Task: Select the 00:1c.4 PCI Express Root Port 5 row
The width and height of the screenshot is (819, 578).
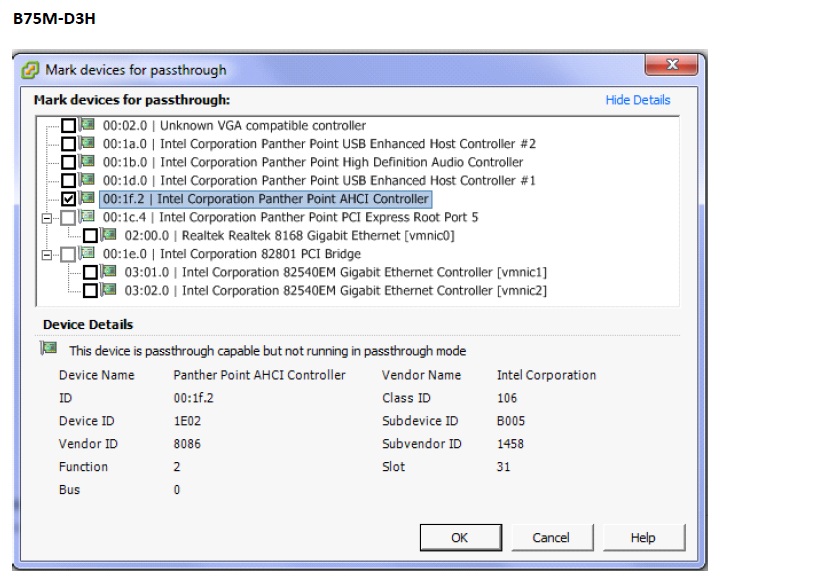Action: click(x=290, y=217)
